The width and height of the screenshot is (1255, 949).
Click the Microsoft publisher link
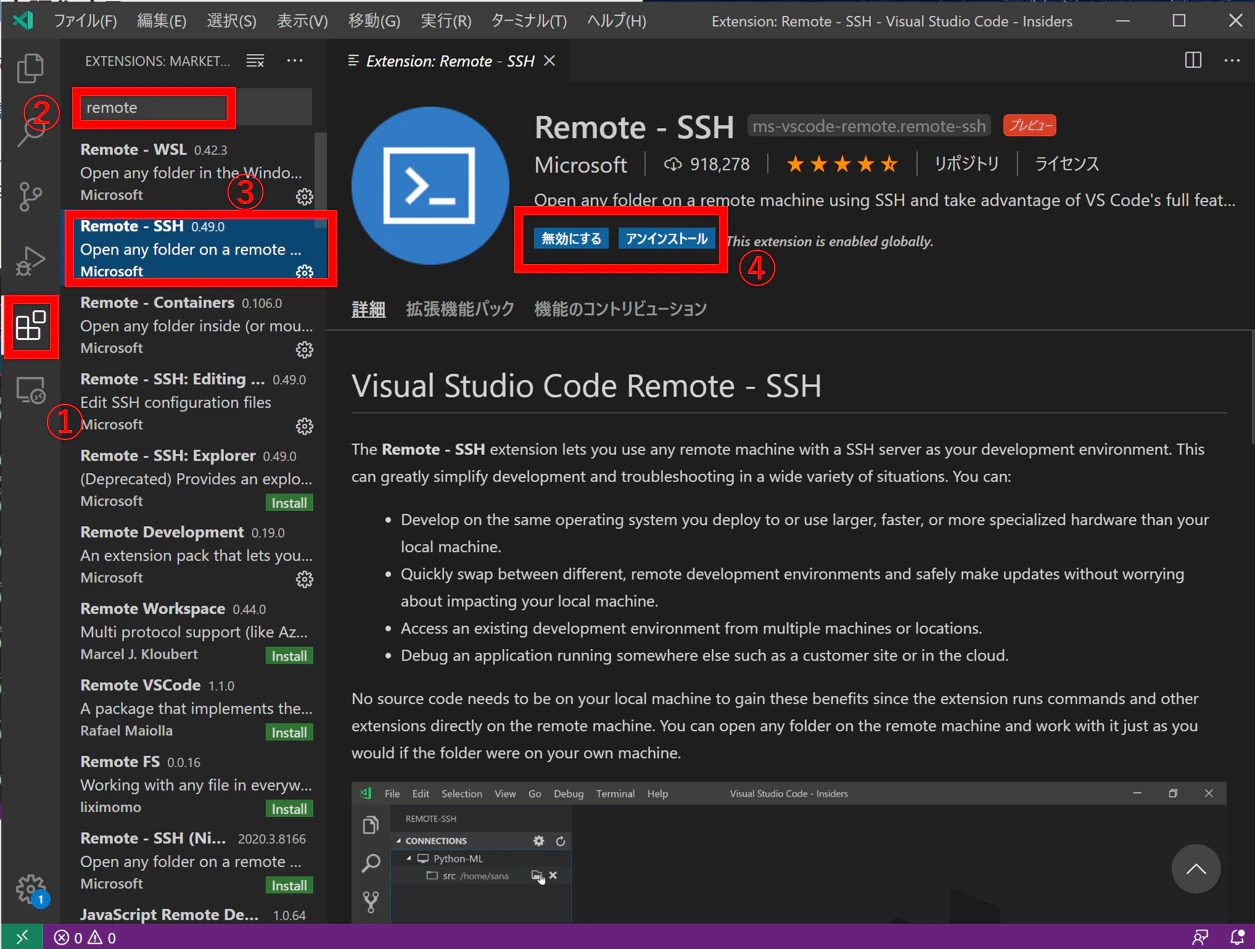[581, 164]
